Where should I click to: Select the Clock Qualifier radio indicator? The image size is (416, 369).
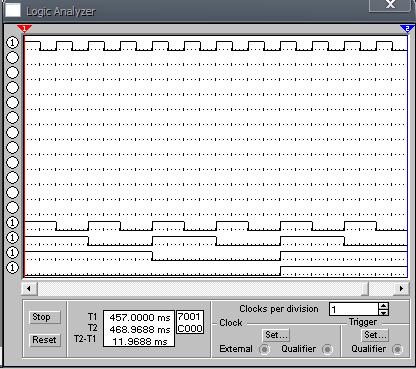(327, 349)
